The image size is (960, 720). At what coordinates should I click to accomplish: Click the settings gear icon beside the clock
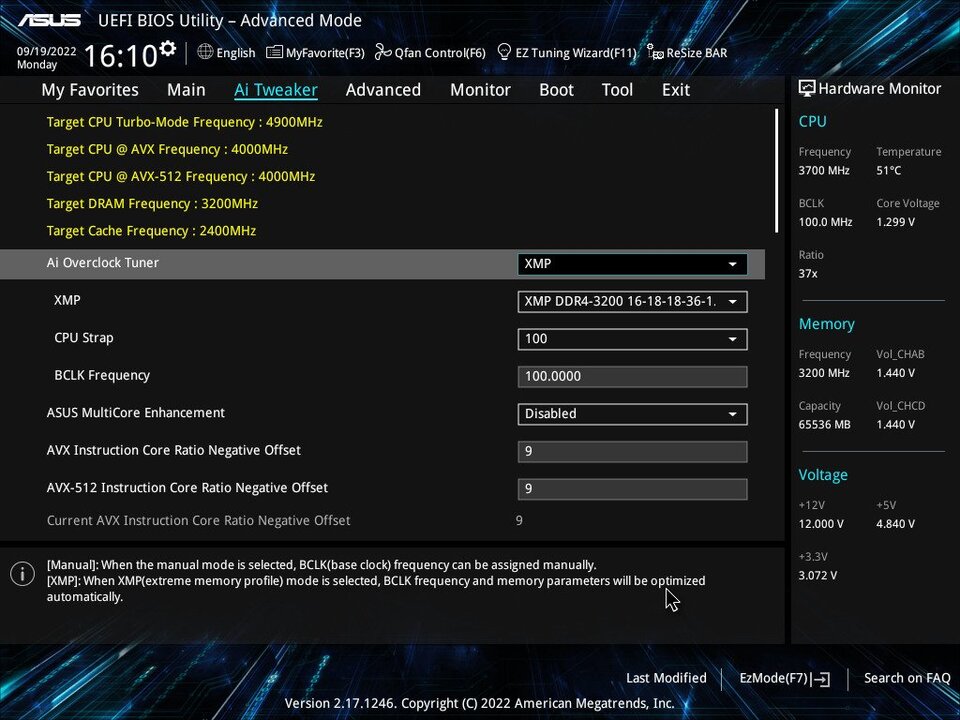click(x=168, y=48)
